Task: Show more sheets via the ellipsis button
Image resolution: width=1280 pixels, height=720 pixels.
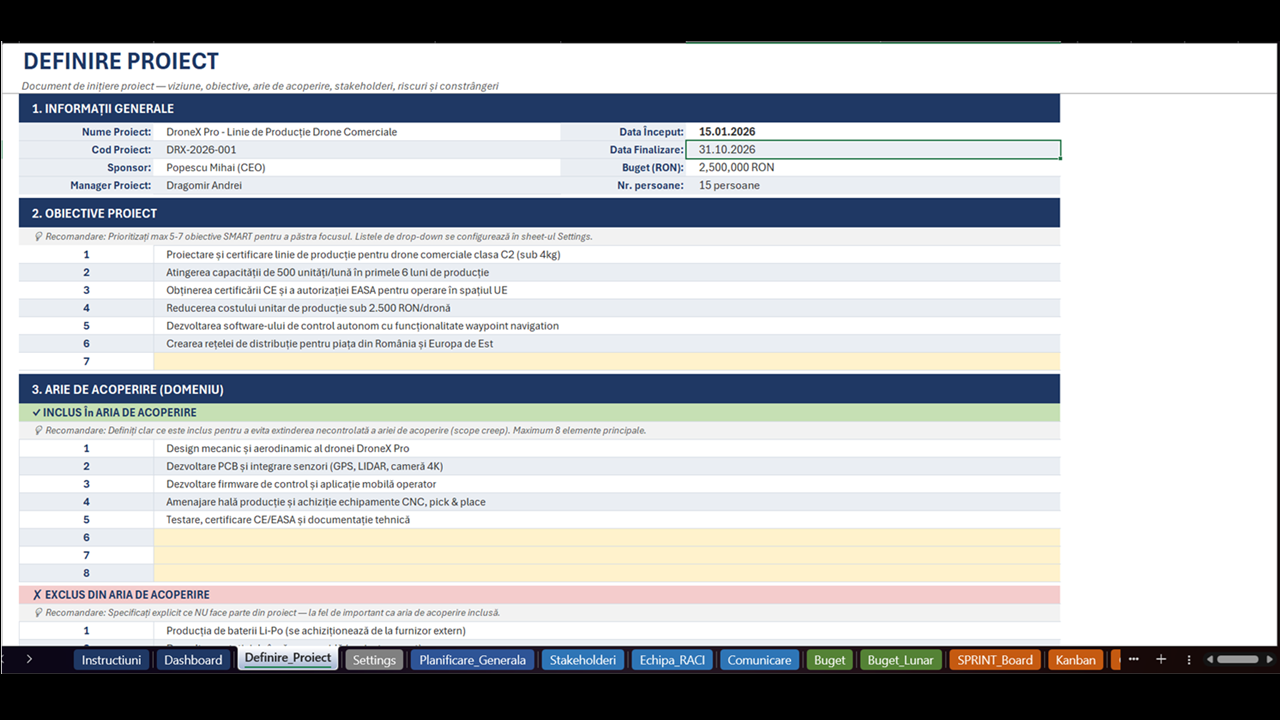Action: point(1133,659)
